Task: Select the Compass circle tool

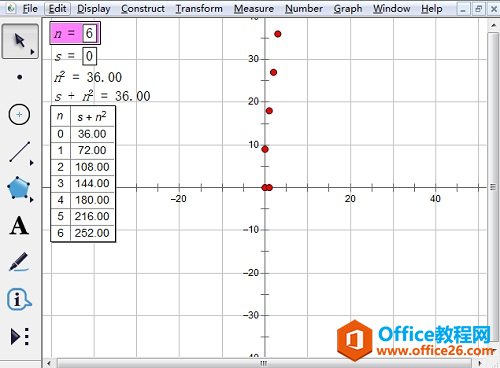Action: (19, 115)
